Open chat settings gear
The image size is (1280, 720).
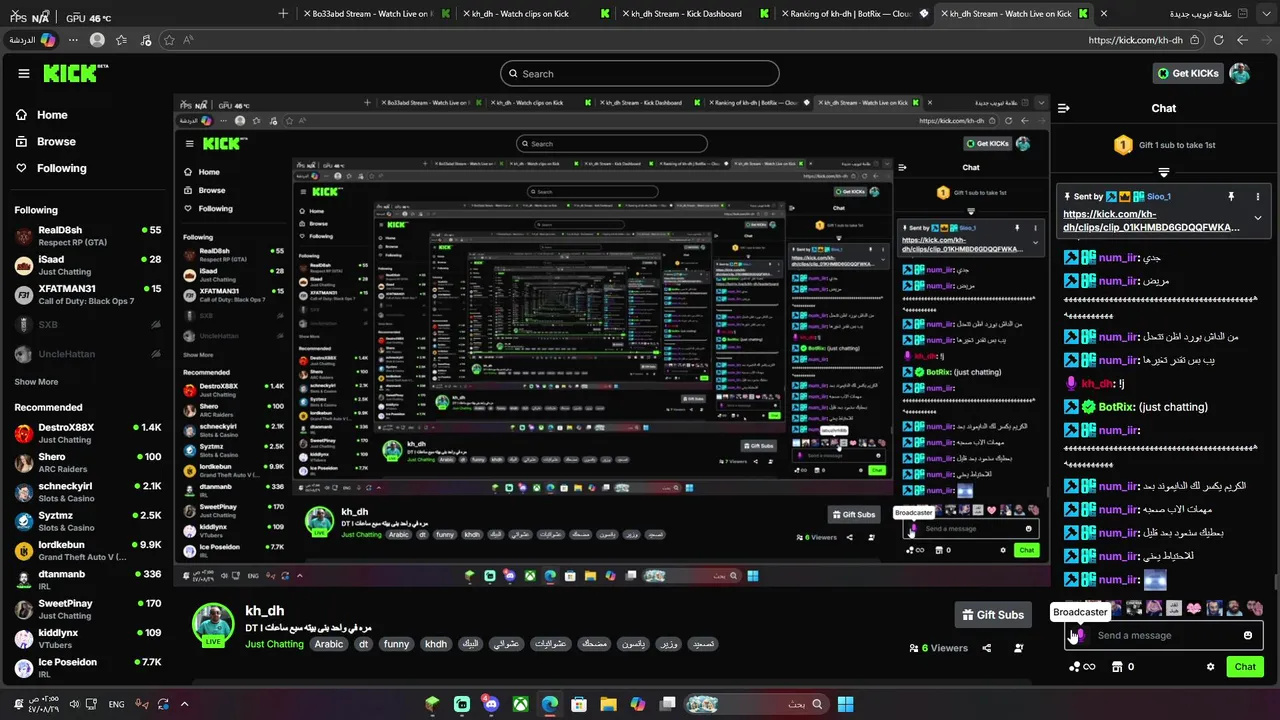click(x=1211, y=666)
